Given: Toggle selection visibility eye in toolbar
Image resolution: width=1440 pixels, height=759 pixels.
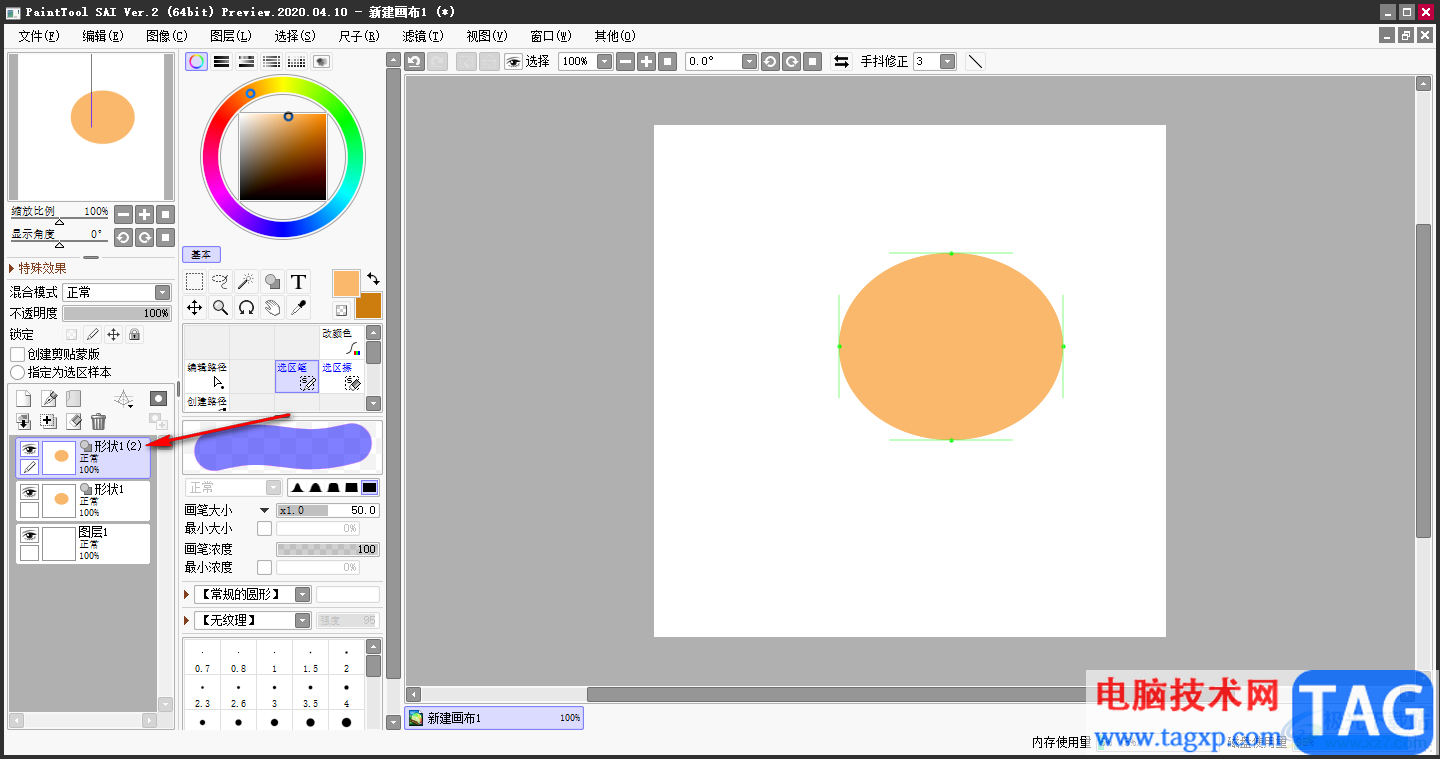Looking at the screenshot, I should pos(514,62).
